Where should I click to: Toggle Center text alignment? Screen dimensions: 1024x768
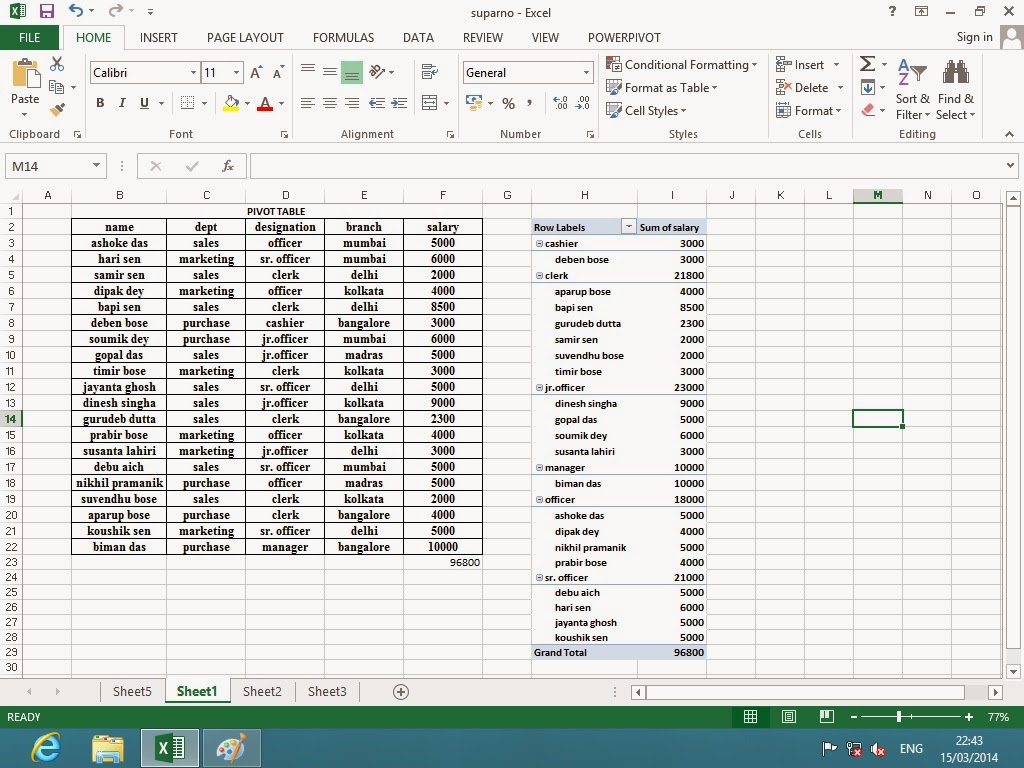point(330,103)
